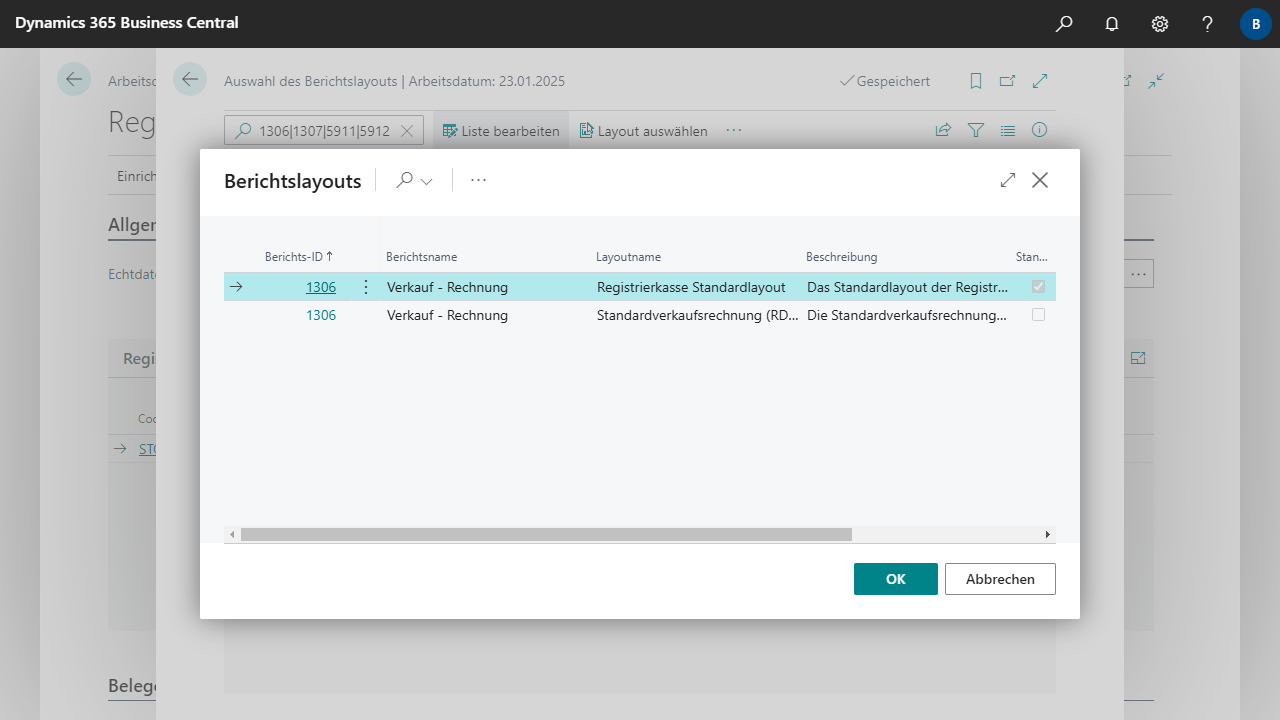Toggle Standard checkbox for Standardverkaufsrechnung row
This screenshot has width=1280, height=720.
coord(1038,315)
